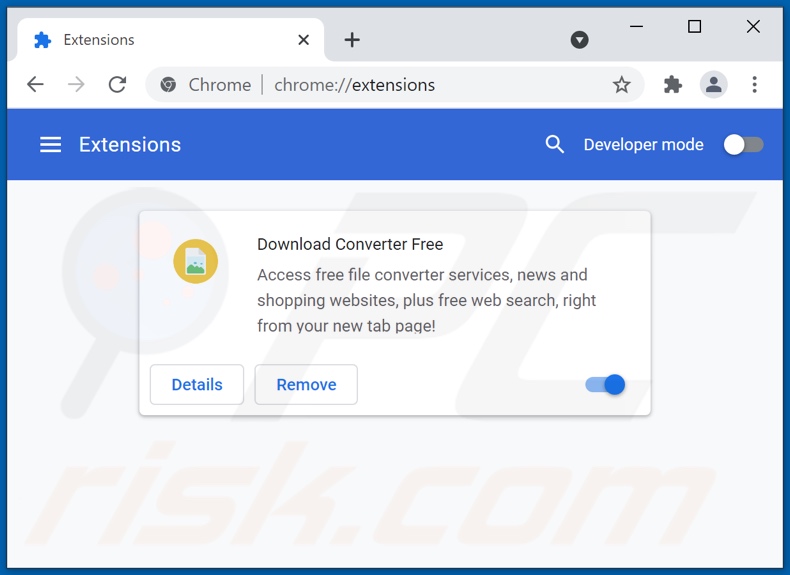Viewport: 790px width, 575px height.
Task: Reload the extensions page
Action: pyautogui.click(x=117, y=85)
